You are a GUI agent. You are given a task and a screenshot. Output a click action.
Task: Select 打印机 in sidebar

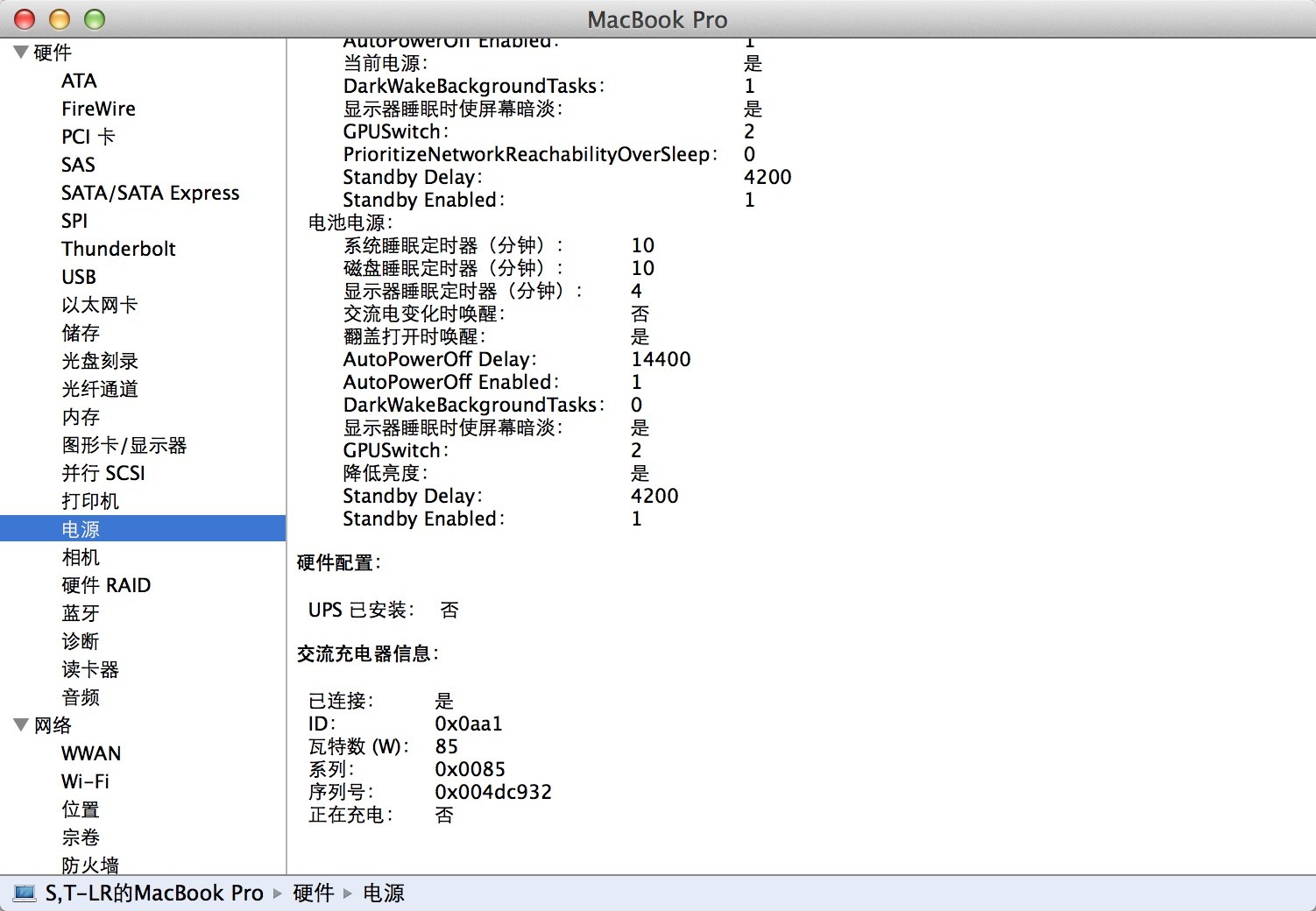tap(90, 501)
